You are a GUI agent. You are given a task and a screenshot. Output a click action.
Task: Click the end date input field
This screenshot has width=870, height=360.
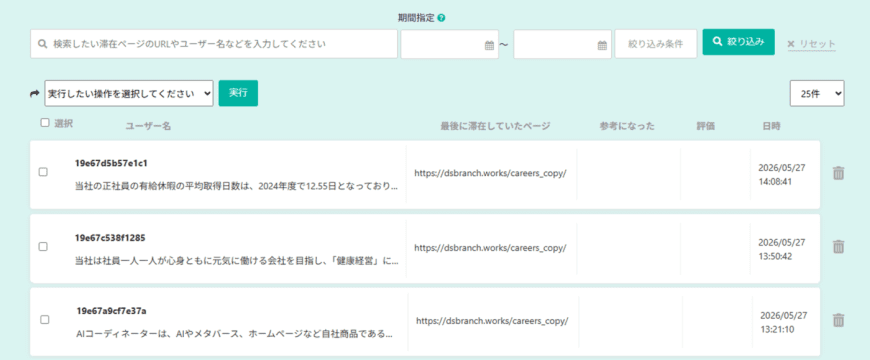563,44
